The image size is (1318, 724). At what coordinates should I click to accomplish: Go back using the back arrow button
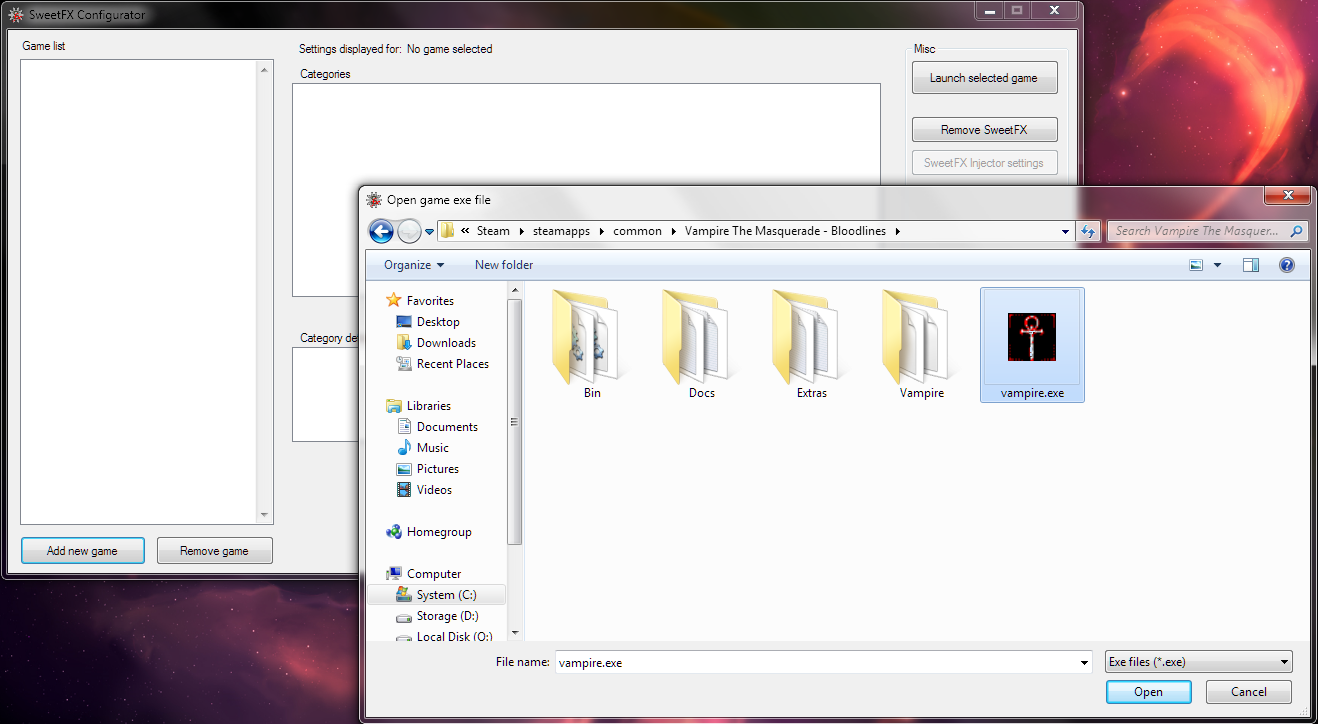tap(381, 231)
